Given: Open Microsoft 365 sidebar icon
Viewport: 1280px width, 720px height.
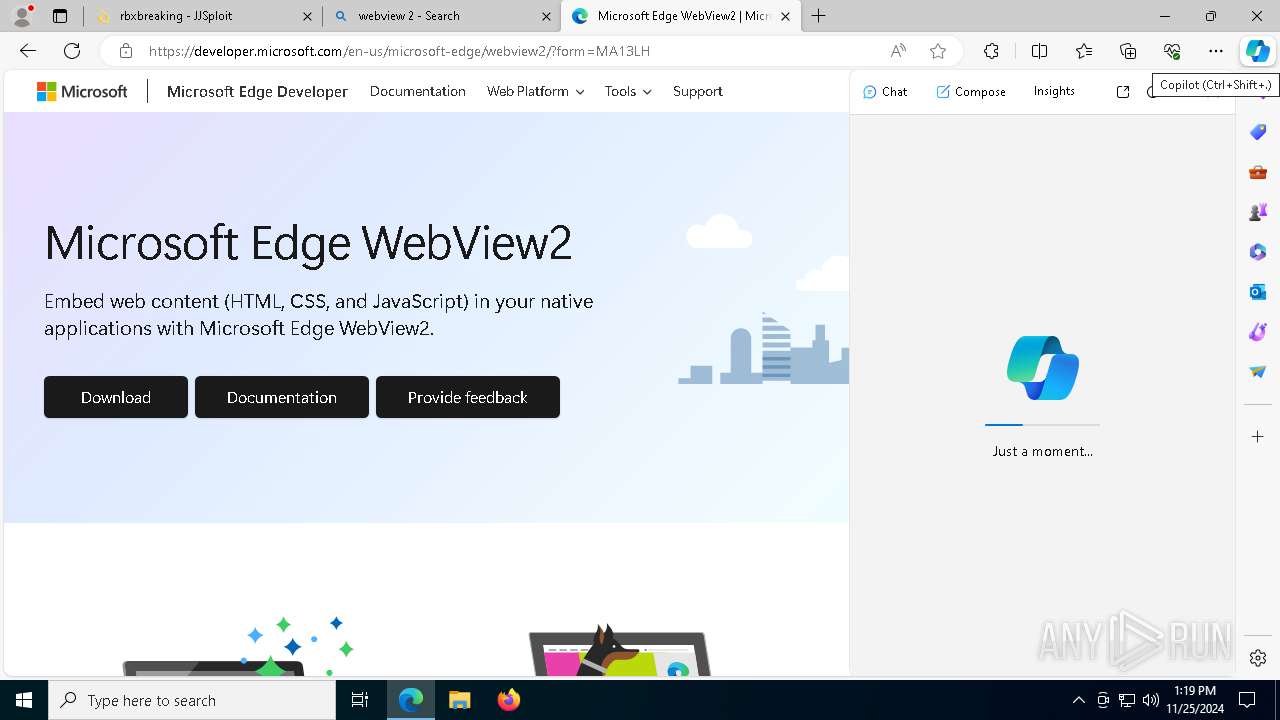Looking at the screenshot, I should 1258,252.
